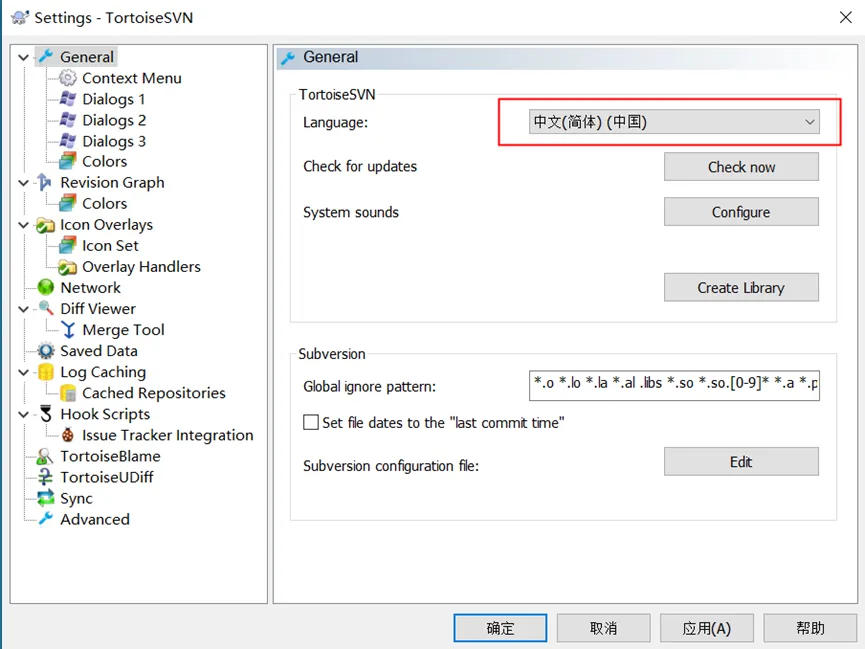Apply settings with 应用(A) button
The width and height of the screenshot is (865, 649).
click(x=707, y=628)
